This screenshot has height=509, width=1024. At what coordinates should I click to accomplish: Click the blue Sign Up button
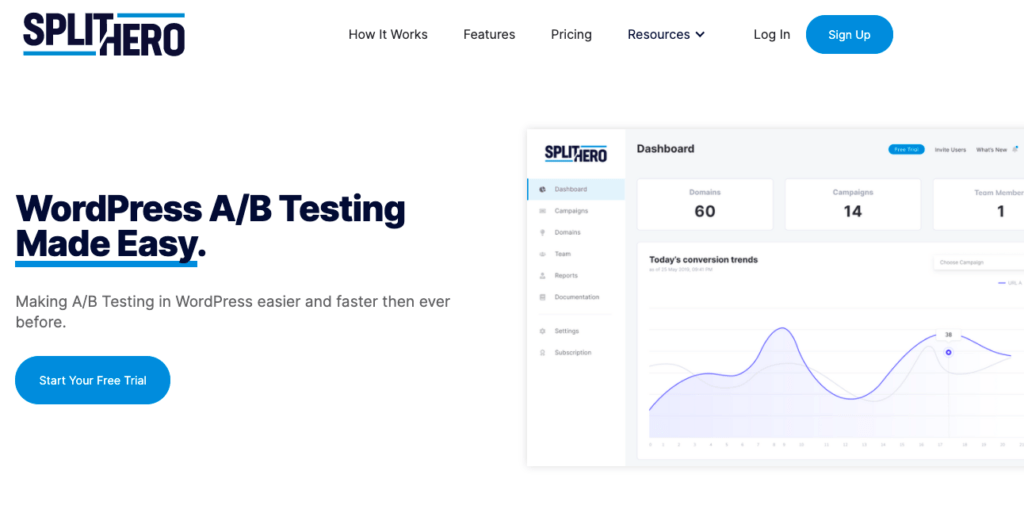coord(849,35)
